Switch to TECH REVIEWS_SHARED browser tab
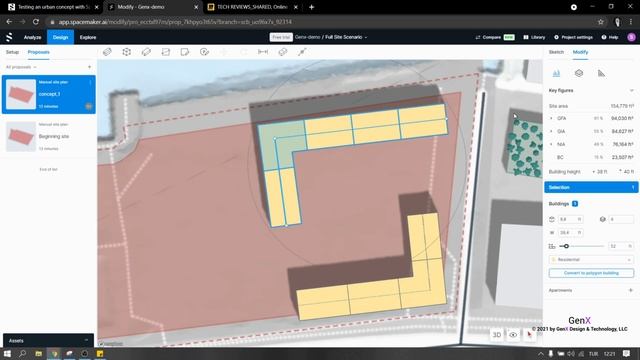640x360 pixels. tap(253, 7)
